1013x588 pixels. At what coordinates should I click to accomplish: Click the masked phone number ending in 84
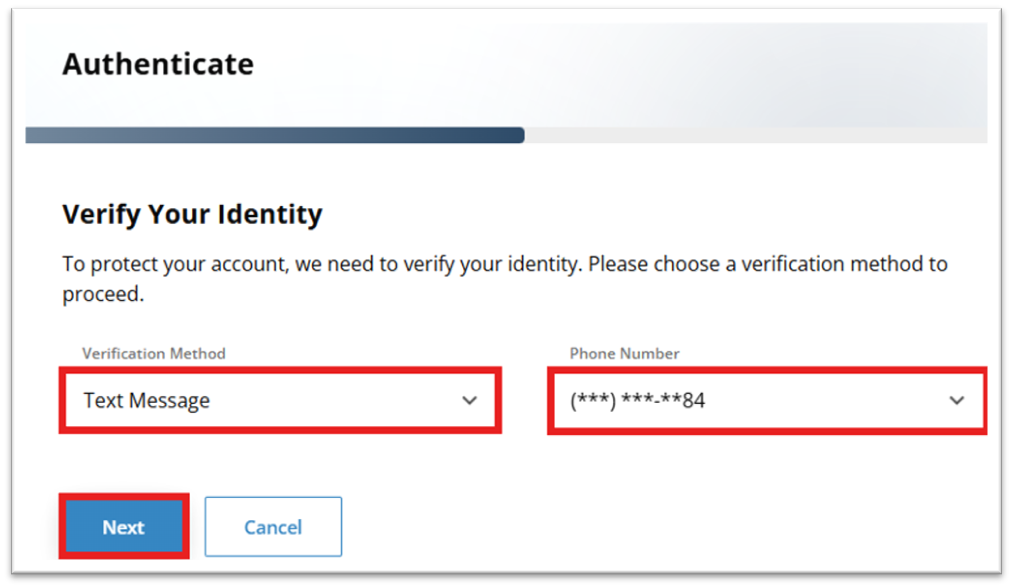point(638,401)
